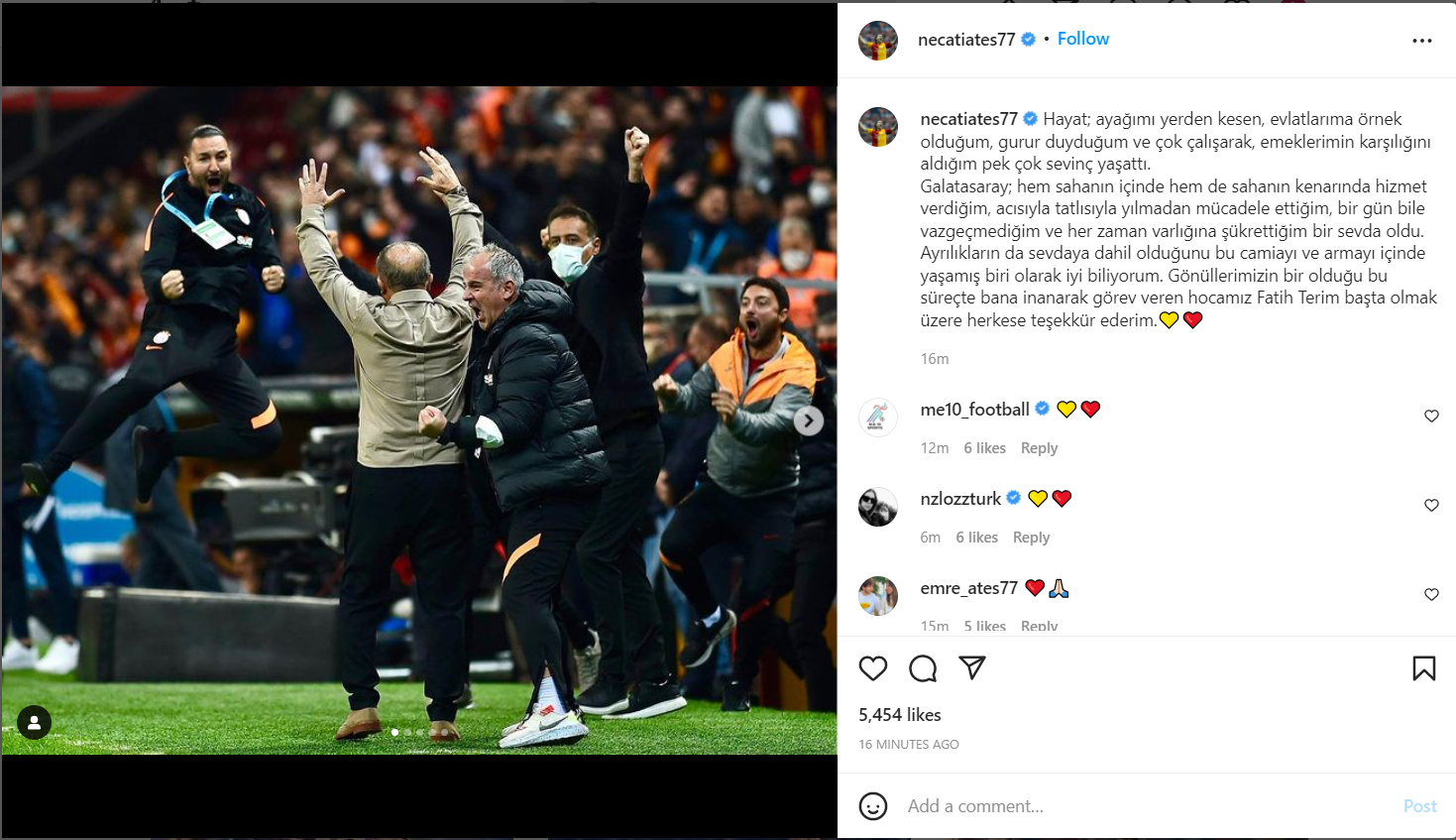Open me10_football profile username
The width and height of the screenshot is (1456, 840).
[x=974, y=409]
